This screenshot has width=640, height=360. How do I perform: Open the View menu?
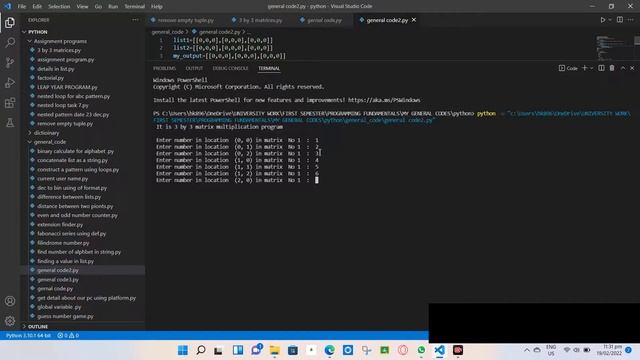82,6
